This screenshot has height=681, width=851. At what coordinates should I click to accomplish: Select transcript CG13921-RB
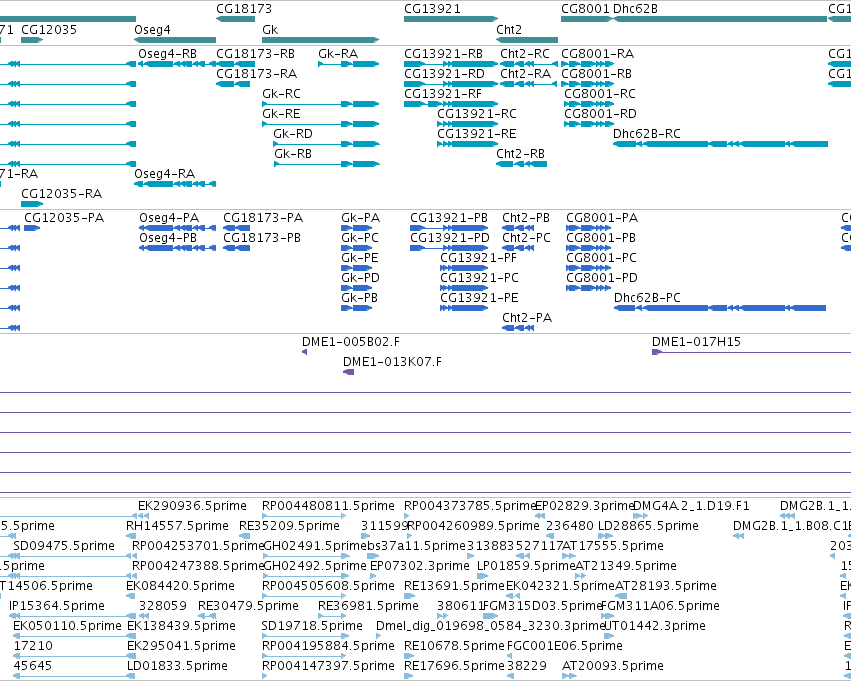pyautogui.click(x=451, y=64)
